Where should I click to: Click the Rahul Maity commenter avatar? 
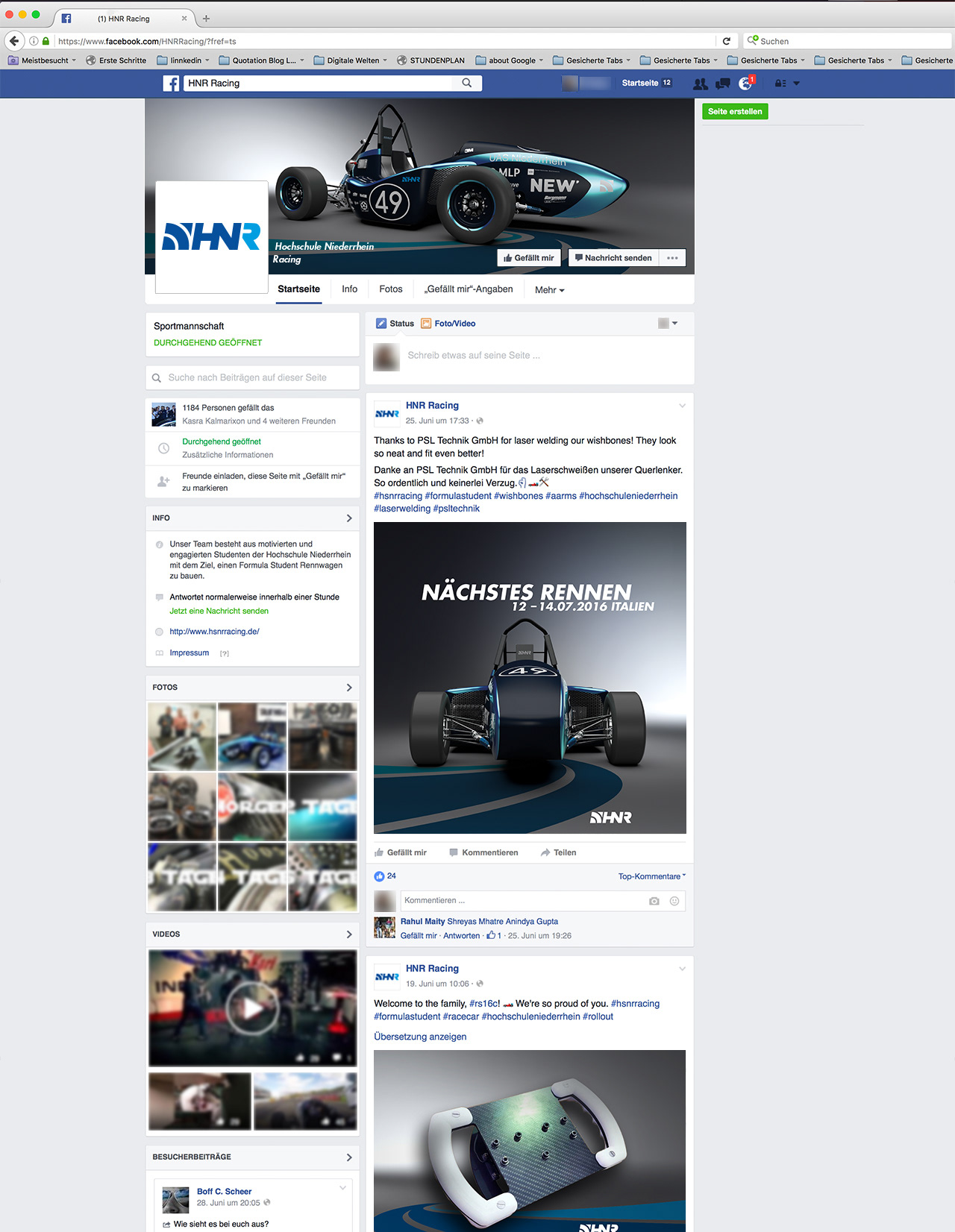click(385, 928)
